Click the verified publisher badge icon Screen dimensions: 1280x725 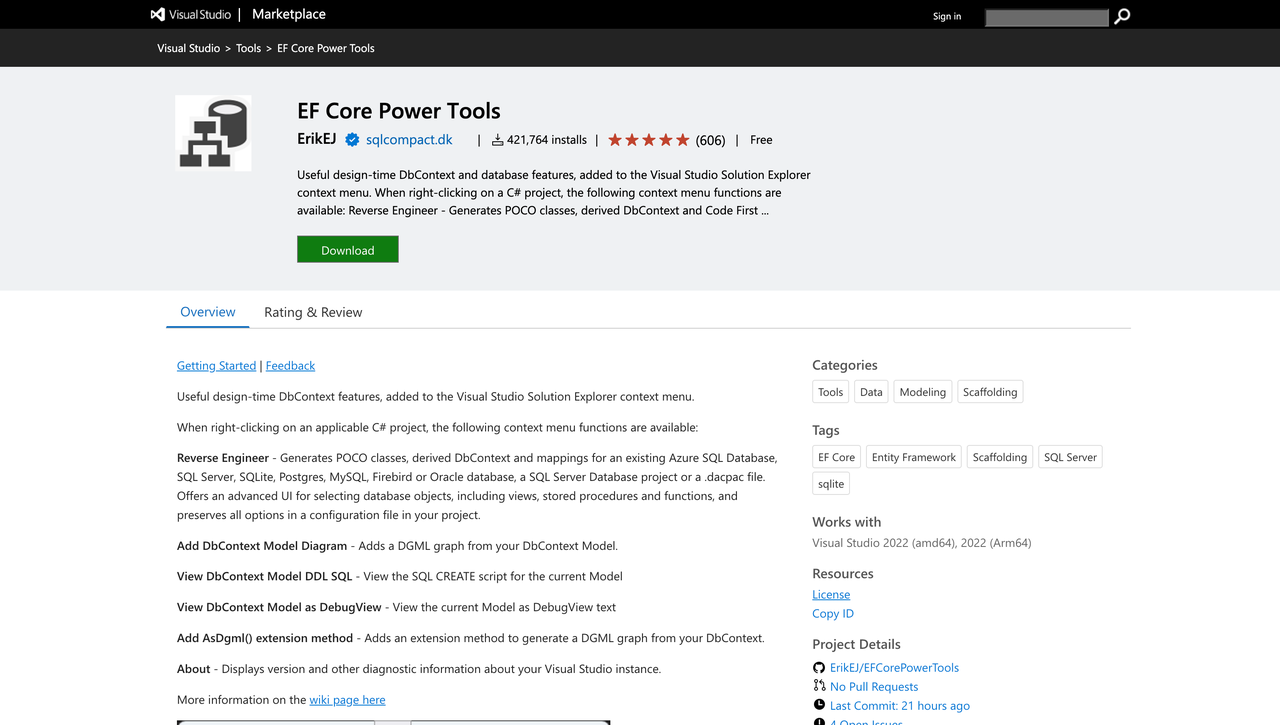(352, 140)
